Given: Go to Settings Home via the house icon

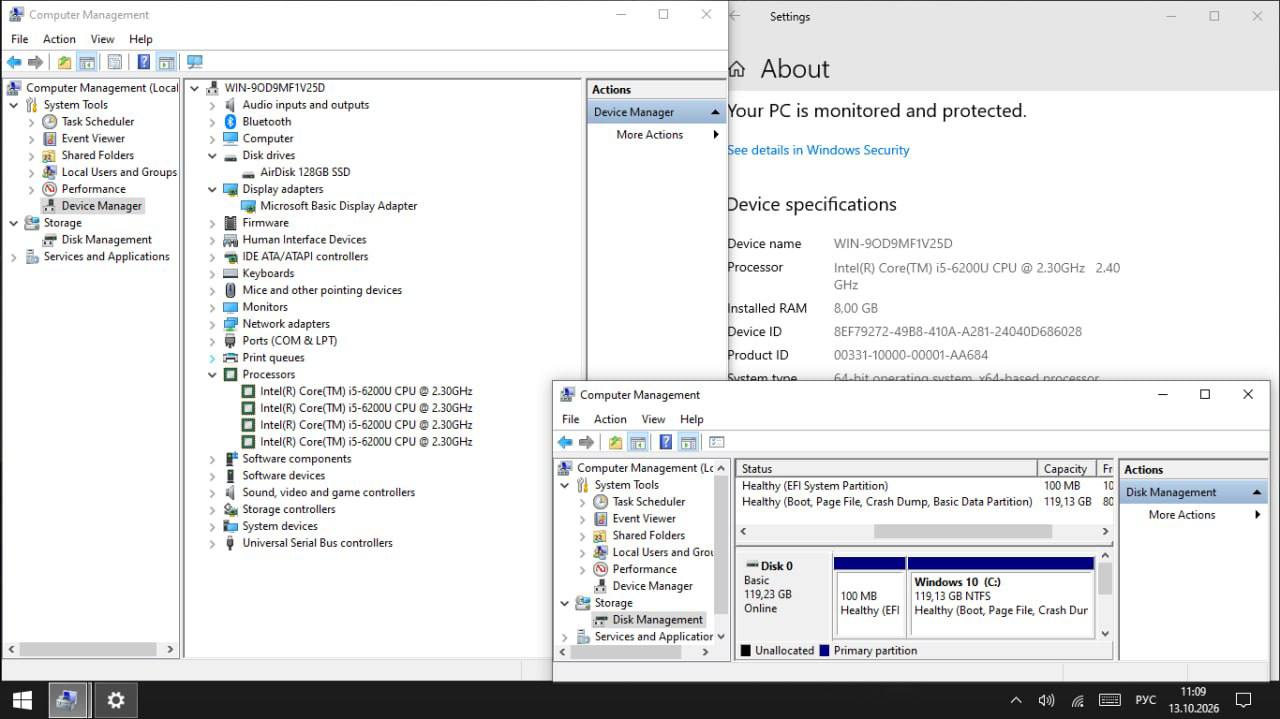Looking at the screenshot, I should (x=737, y=69).
